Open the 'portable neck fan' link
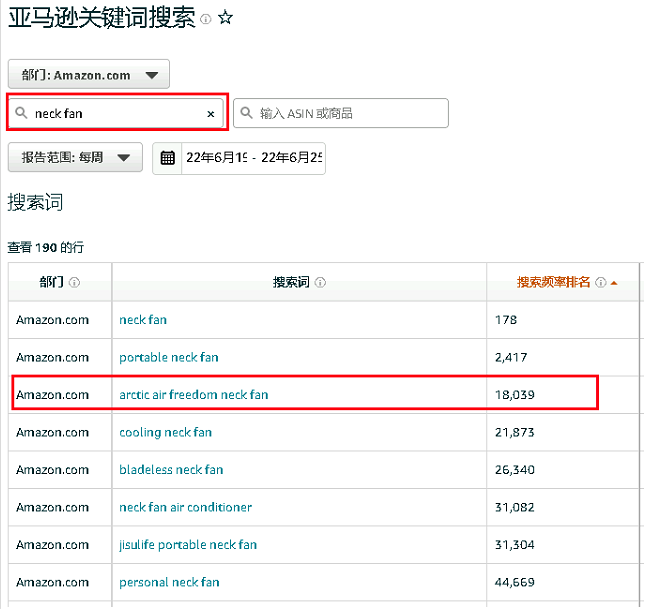645x609 pixels. click(x=168, y=357)
